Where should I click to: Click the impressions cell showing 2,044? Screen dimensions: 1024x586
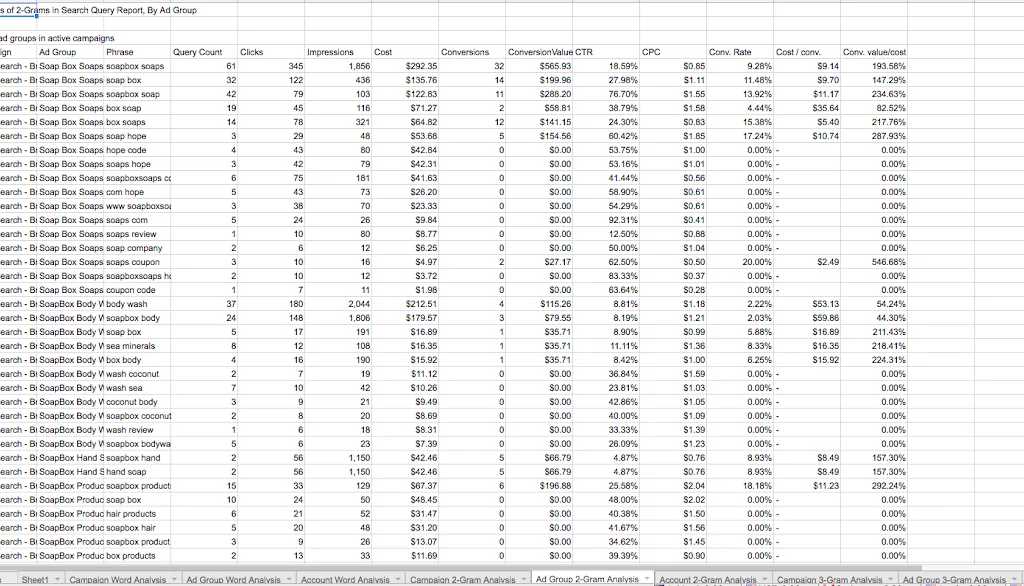pyautogui.click(x=338, y=304)
